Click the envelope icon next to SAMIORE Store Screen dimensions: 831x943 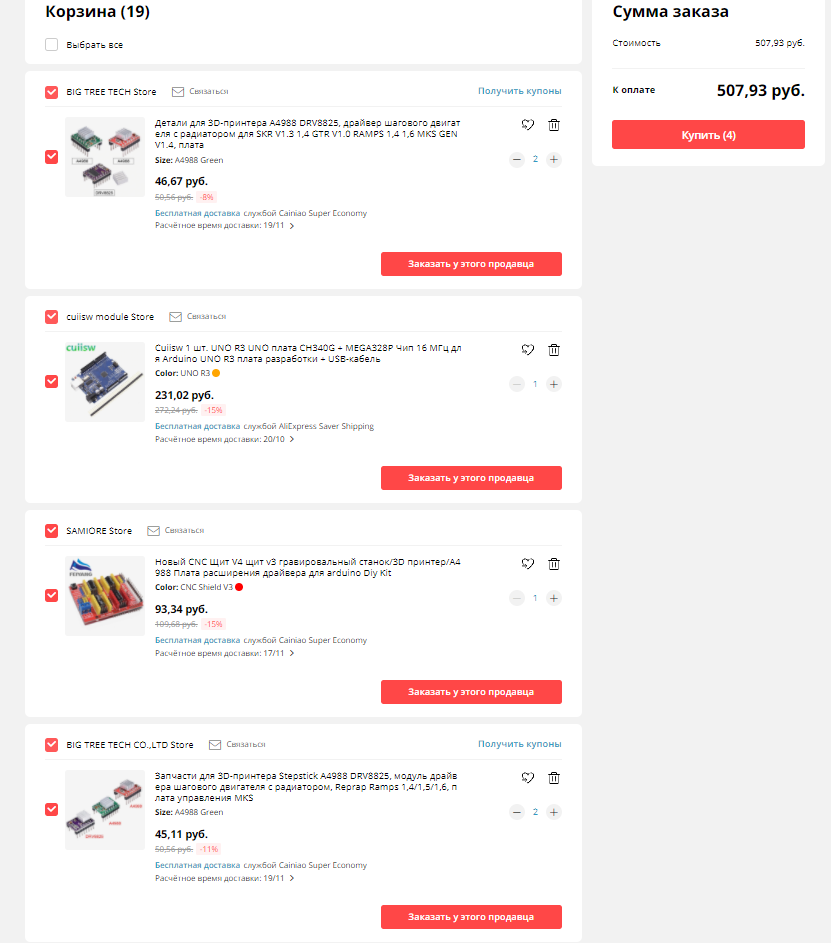point(153,530)
